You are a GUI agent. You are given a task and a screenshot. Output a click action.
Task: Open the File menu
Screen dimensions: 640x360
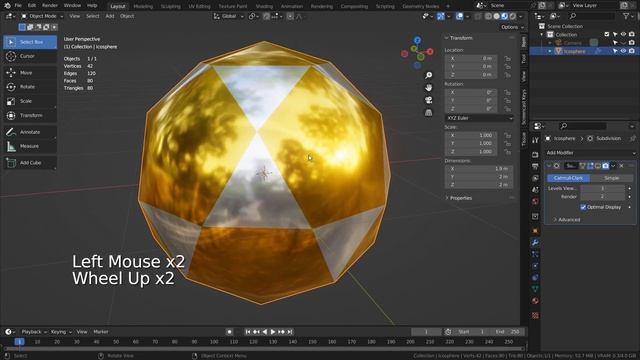[18, 6]
